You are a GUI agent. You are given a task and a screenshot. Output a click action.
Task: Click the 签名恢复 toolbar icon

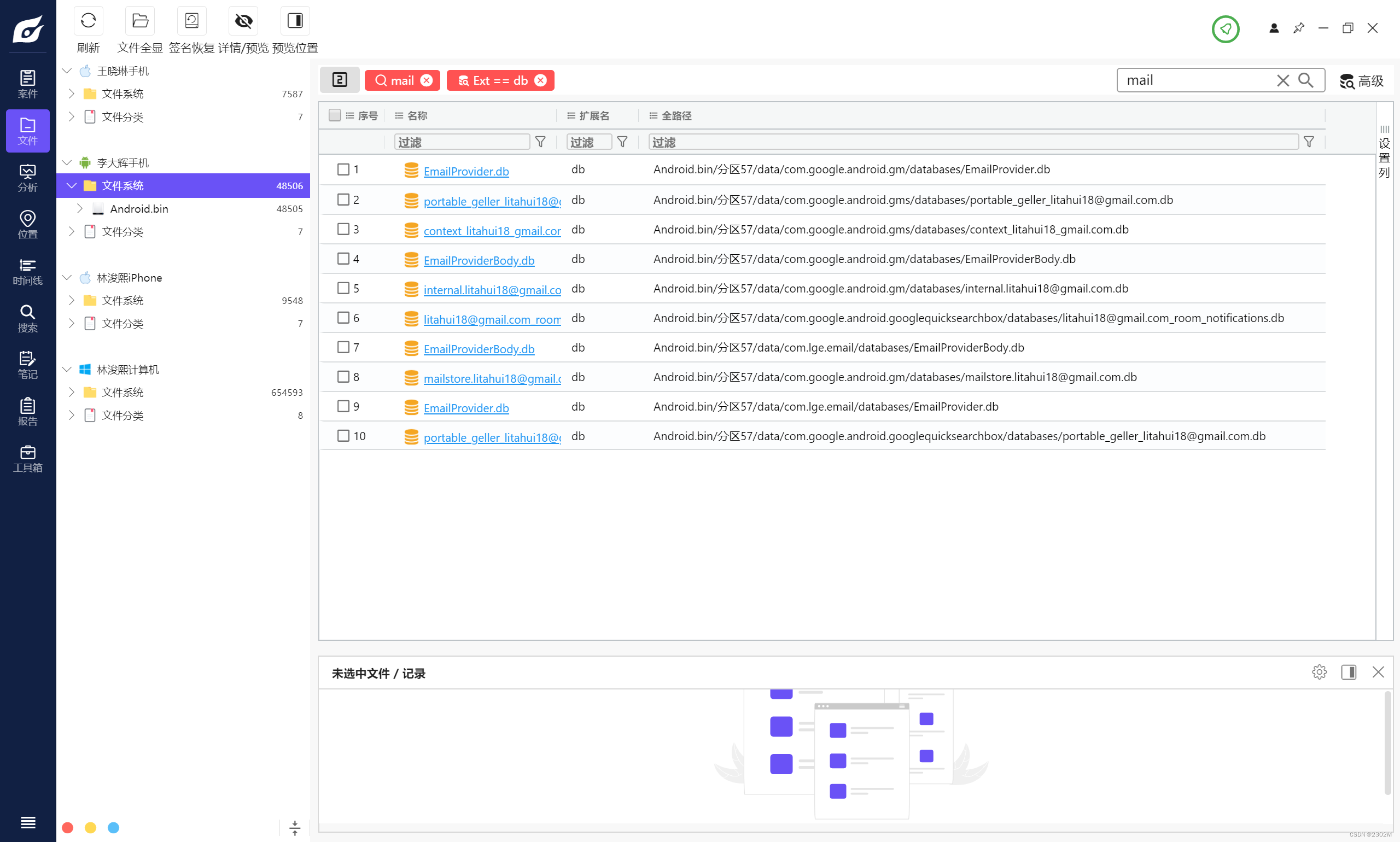[191, 21]
